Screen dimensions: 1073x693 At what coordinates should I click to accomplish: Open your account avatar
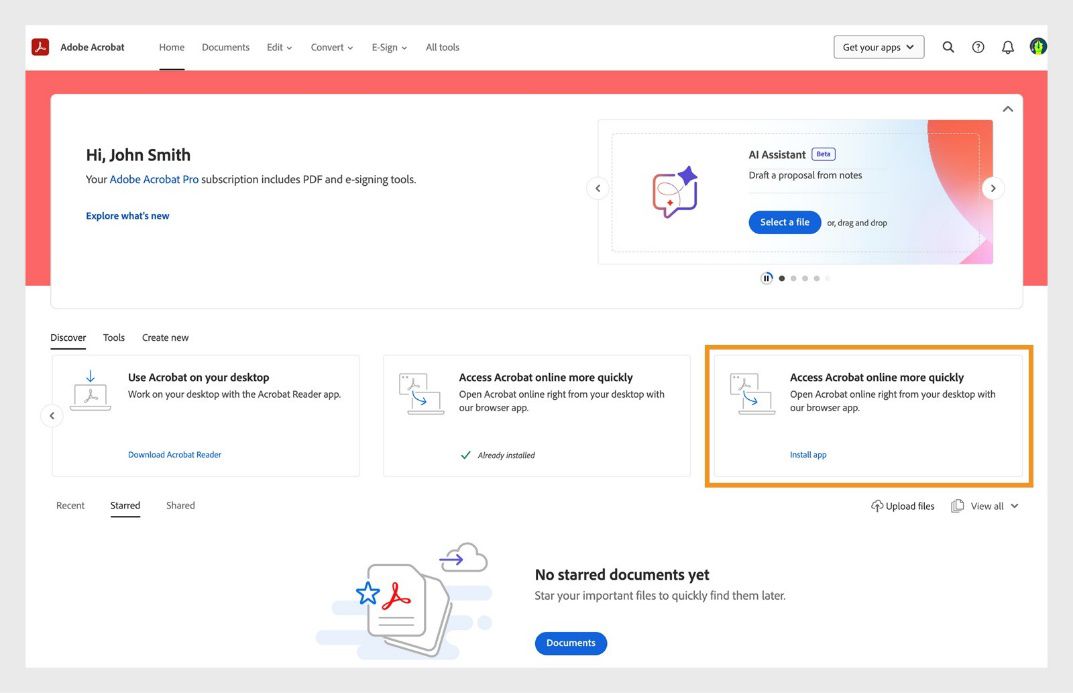[1037, 46]
